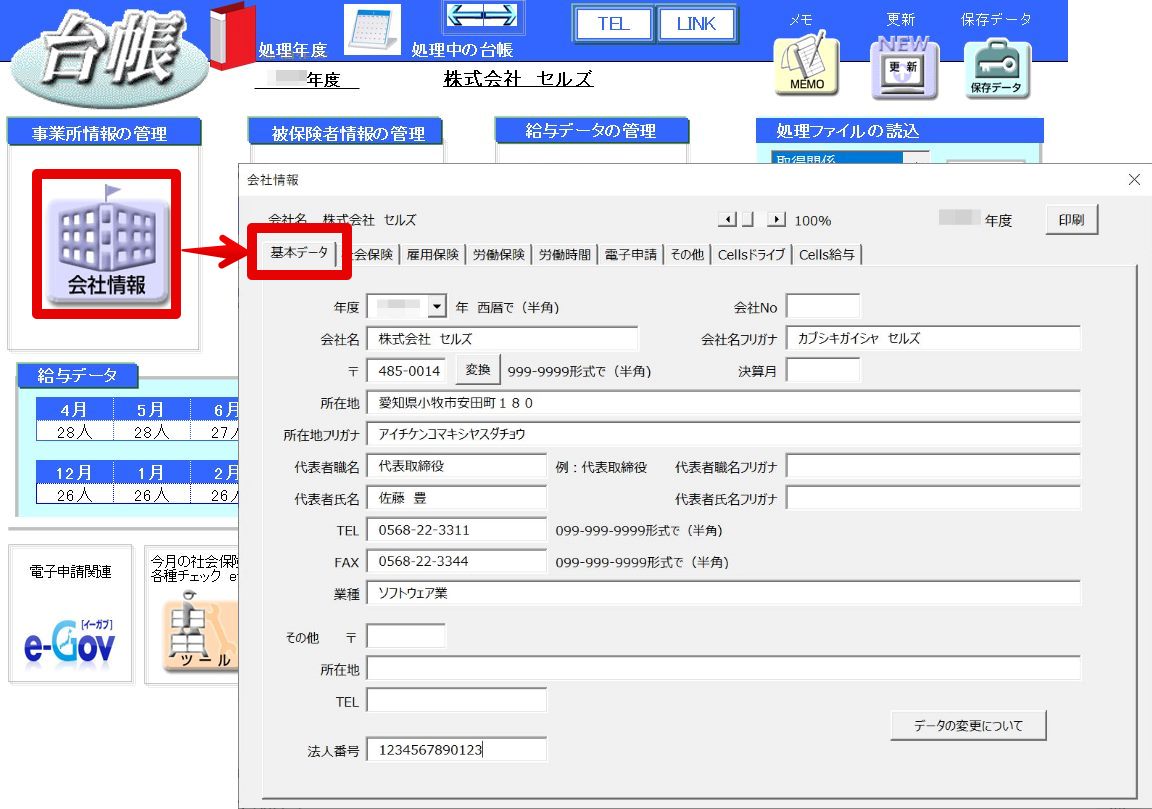The image size is (1152, 809).
Task: Switch to the Cells給与 tab
Action: pyautogui.click(x=827, y=254)
